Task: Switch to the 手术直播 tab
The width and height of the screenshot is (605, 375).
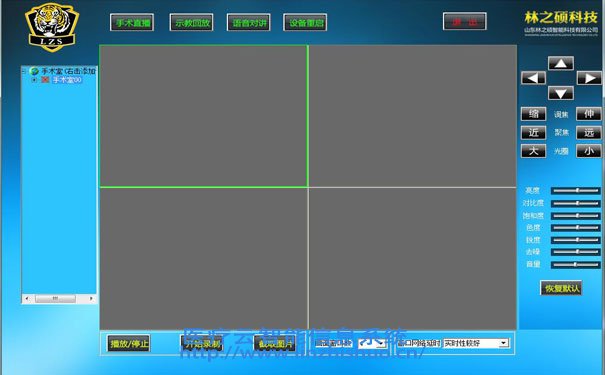Action: point(132,23)
